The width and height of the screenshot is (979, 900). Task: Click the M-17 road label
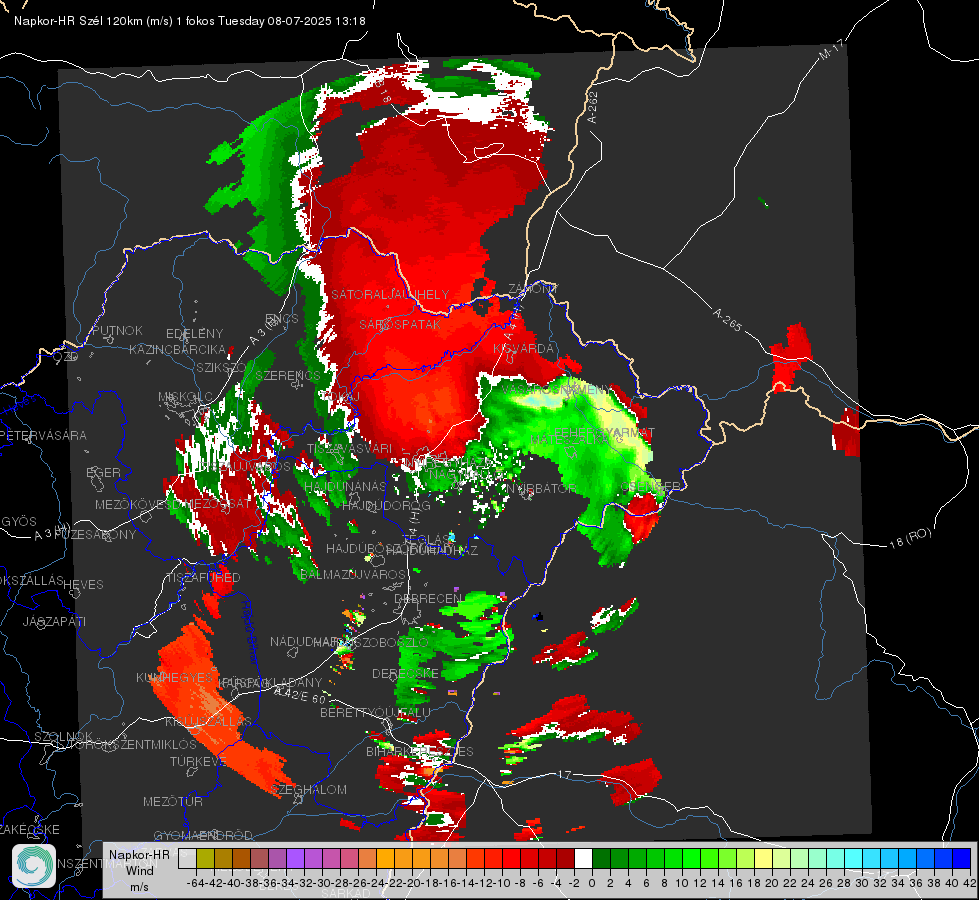(x=831, y=49)
